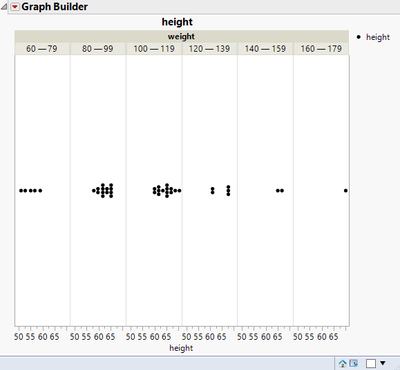The width and height of the screenshot is (400, 370).
Task: Click the graph title height
Action: point(177,22)
